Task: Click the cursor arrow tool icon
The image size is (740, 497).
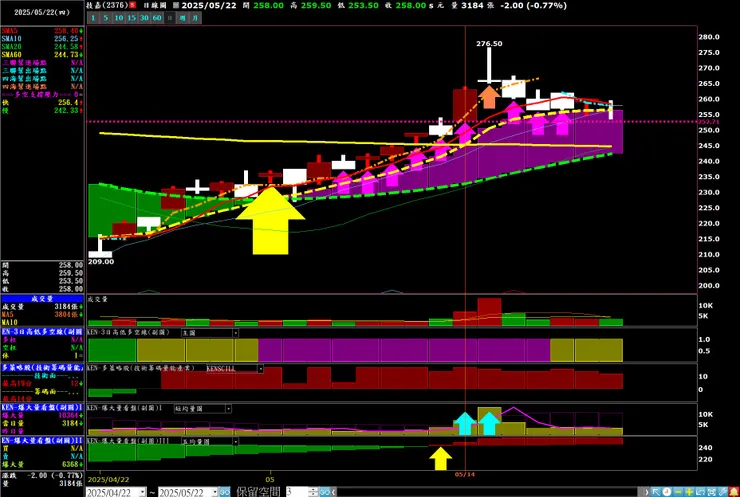Action: pyautogui.click(x=656, y=492)
